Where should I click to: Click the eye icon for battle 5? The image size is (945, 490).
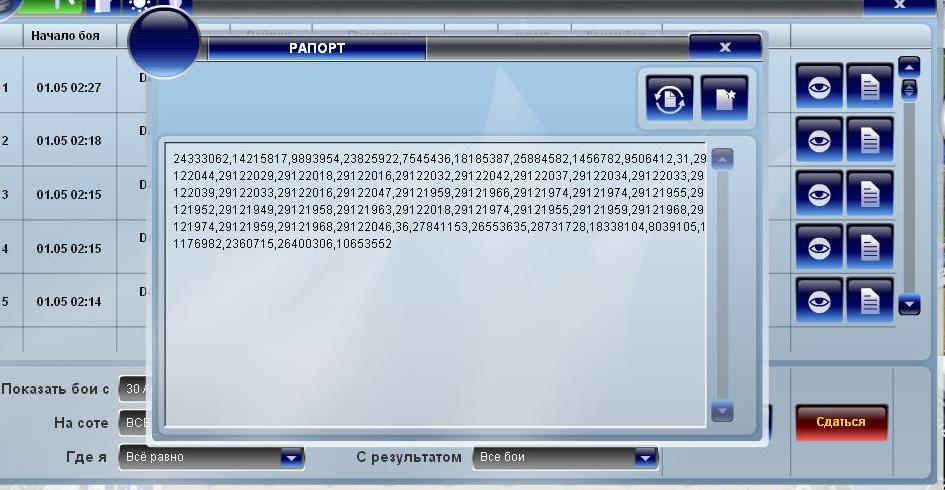tap(819, 300)
